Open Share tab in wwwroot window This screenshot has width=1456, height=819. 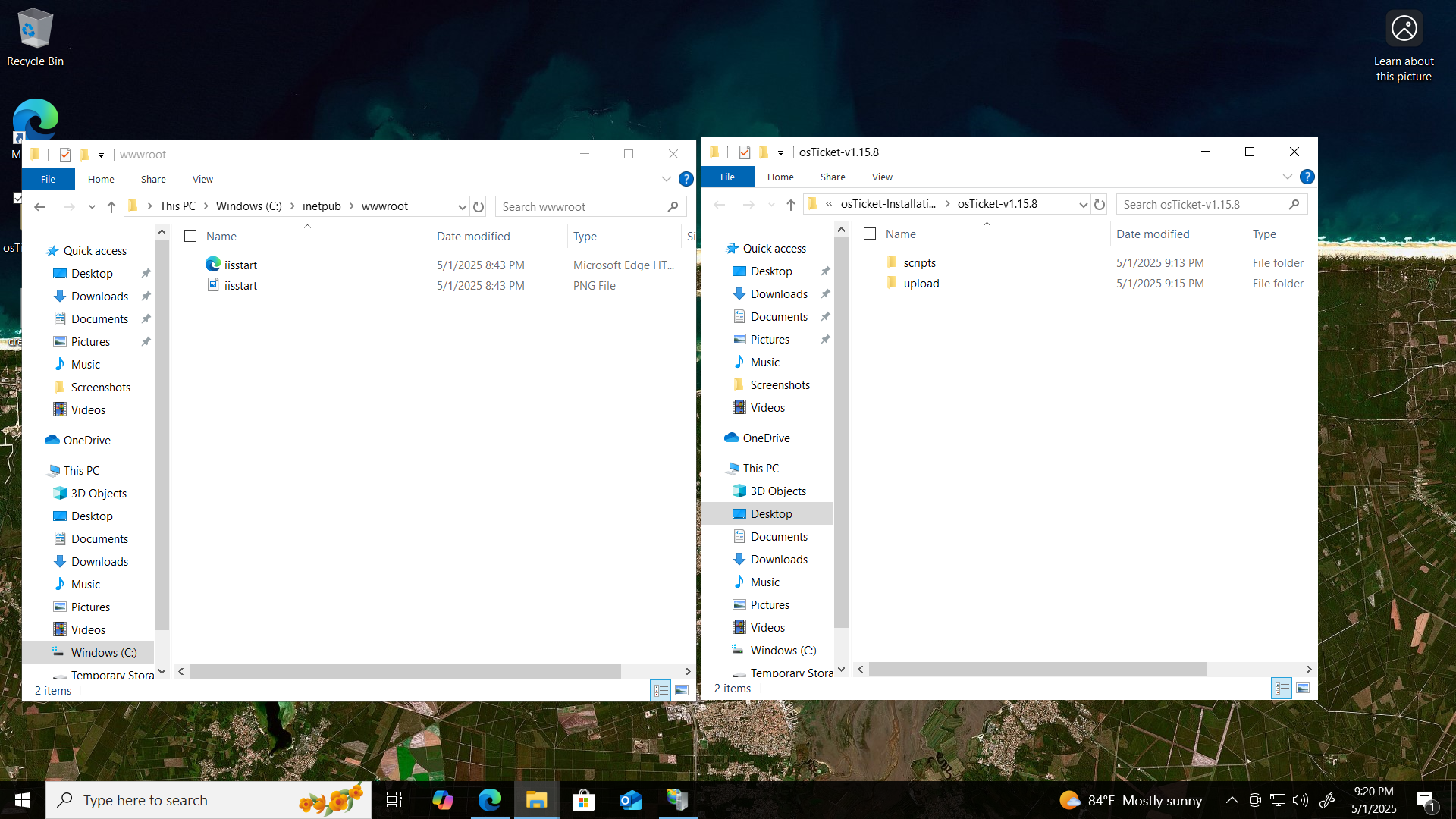click(153, 179)
